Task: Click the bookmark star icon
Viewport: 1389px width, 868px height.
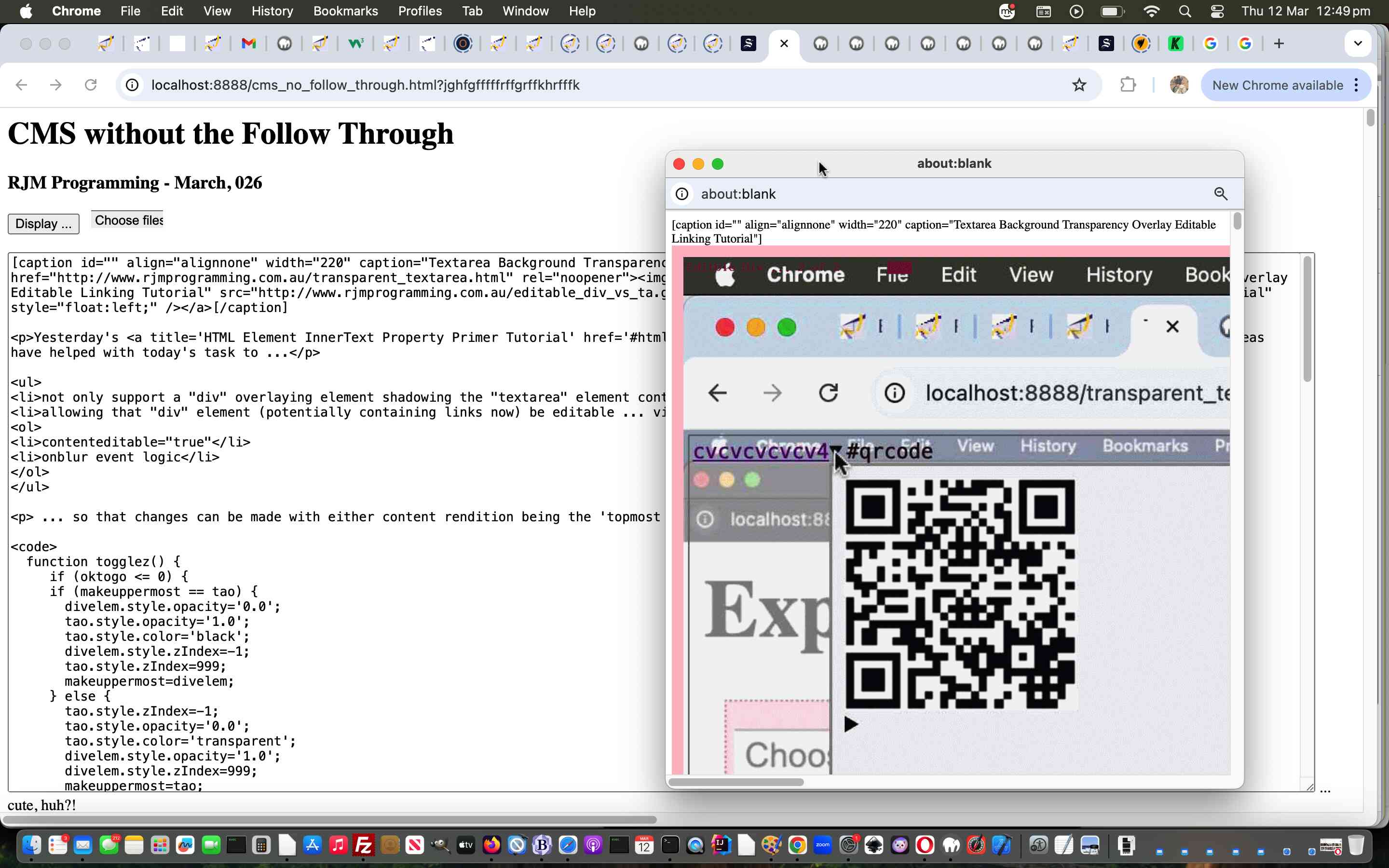Action: click(1079, 85)
